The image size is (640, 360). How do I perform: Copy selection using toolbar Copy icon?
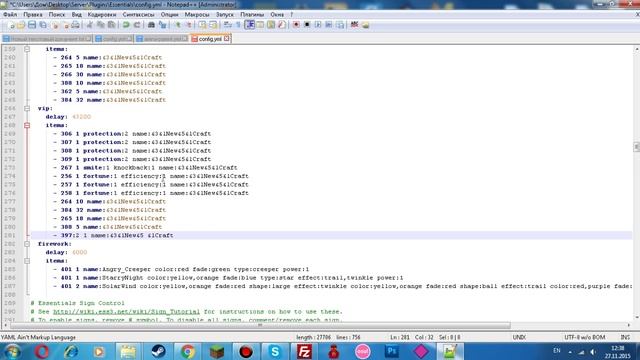(100, 25)
